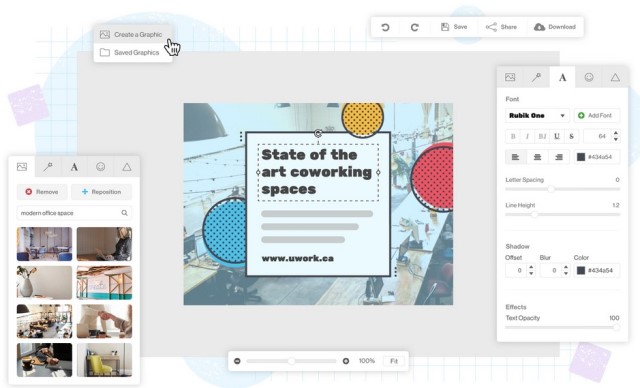This screenshot has height=388, width=640.
Task: Select thumbnail with teal wall and wood ceiling
Action: coord(104,282)
